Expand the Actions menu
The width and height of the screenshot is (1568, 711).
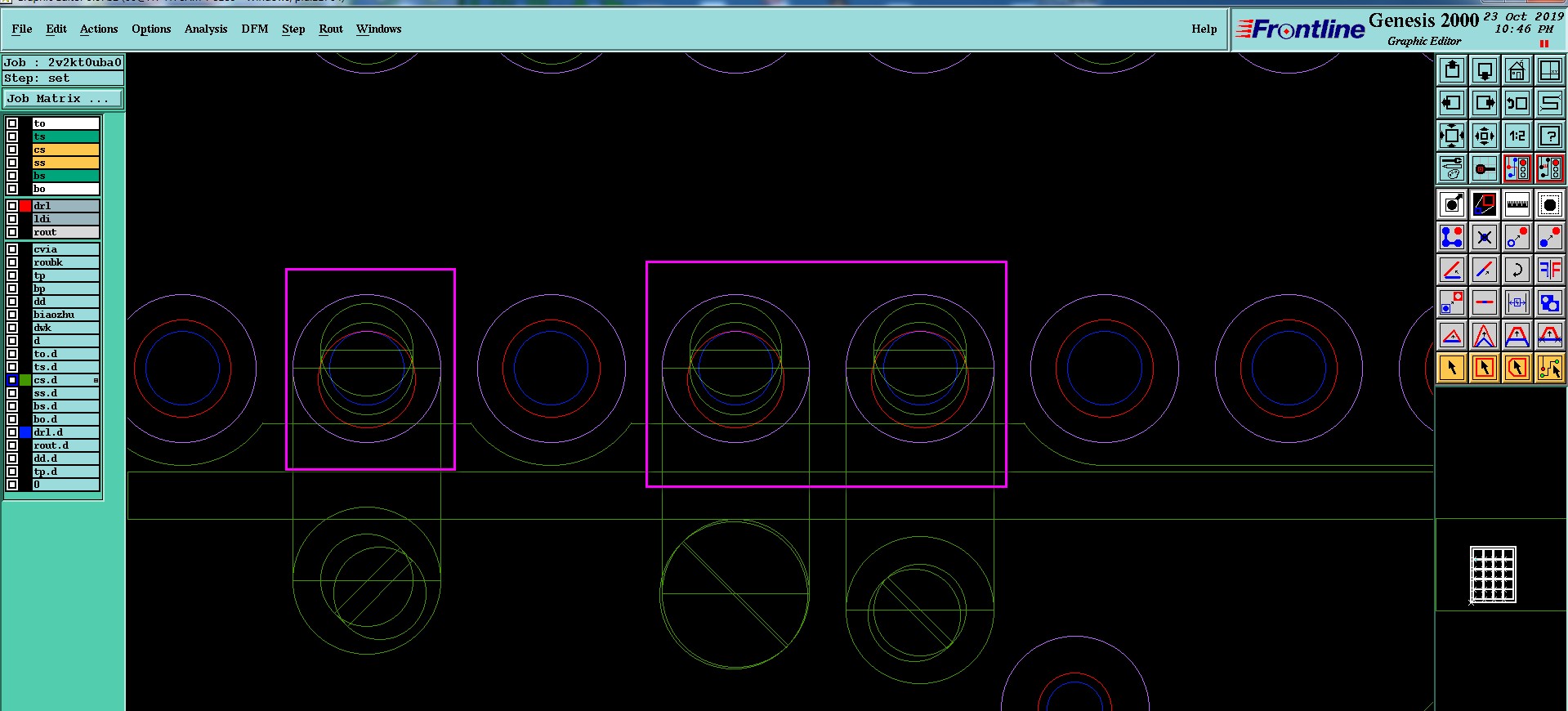99,29
